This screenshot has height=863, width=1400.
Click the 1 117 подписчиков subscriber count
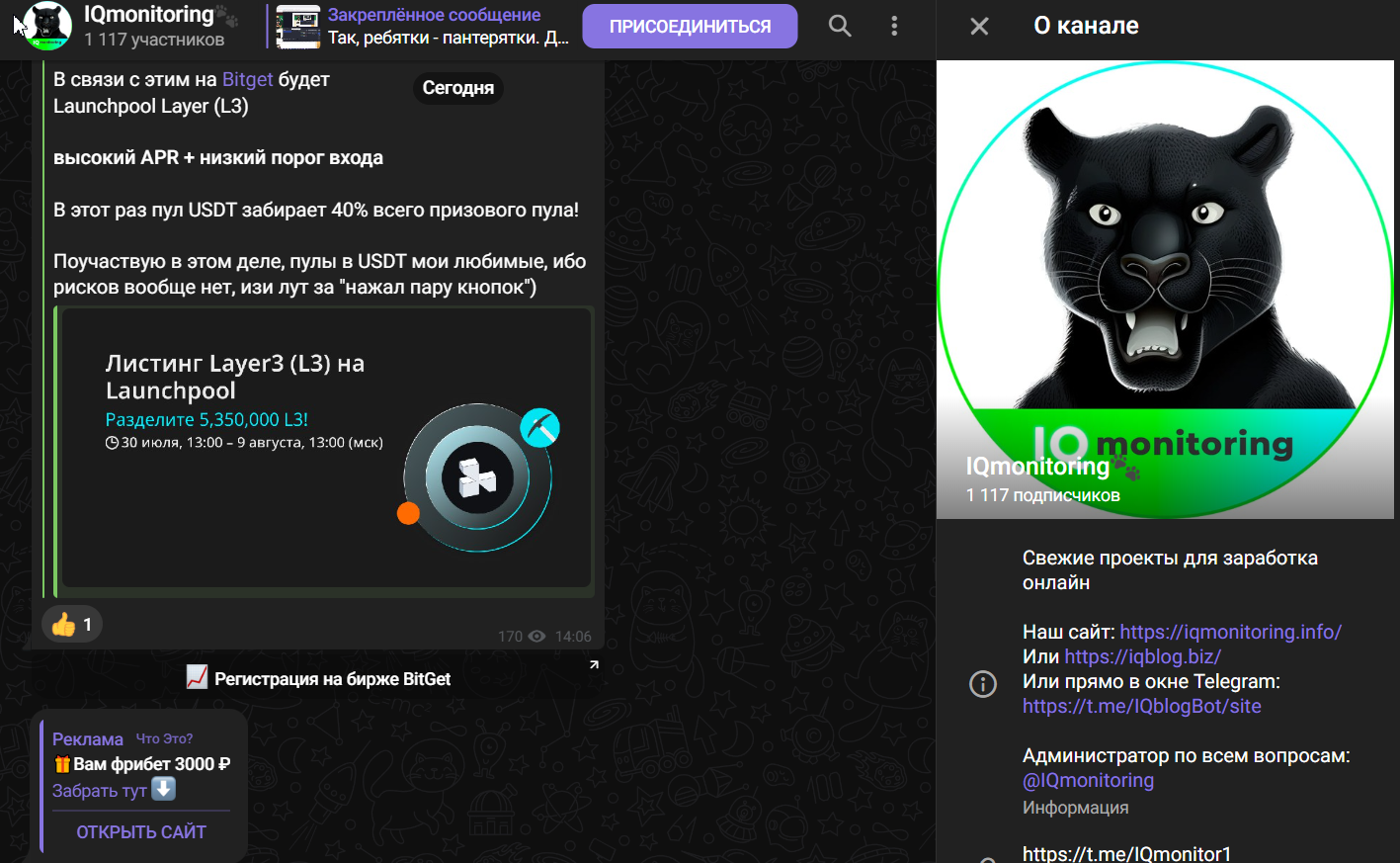(1043, 495)
